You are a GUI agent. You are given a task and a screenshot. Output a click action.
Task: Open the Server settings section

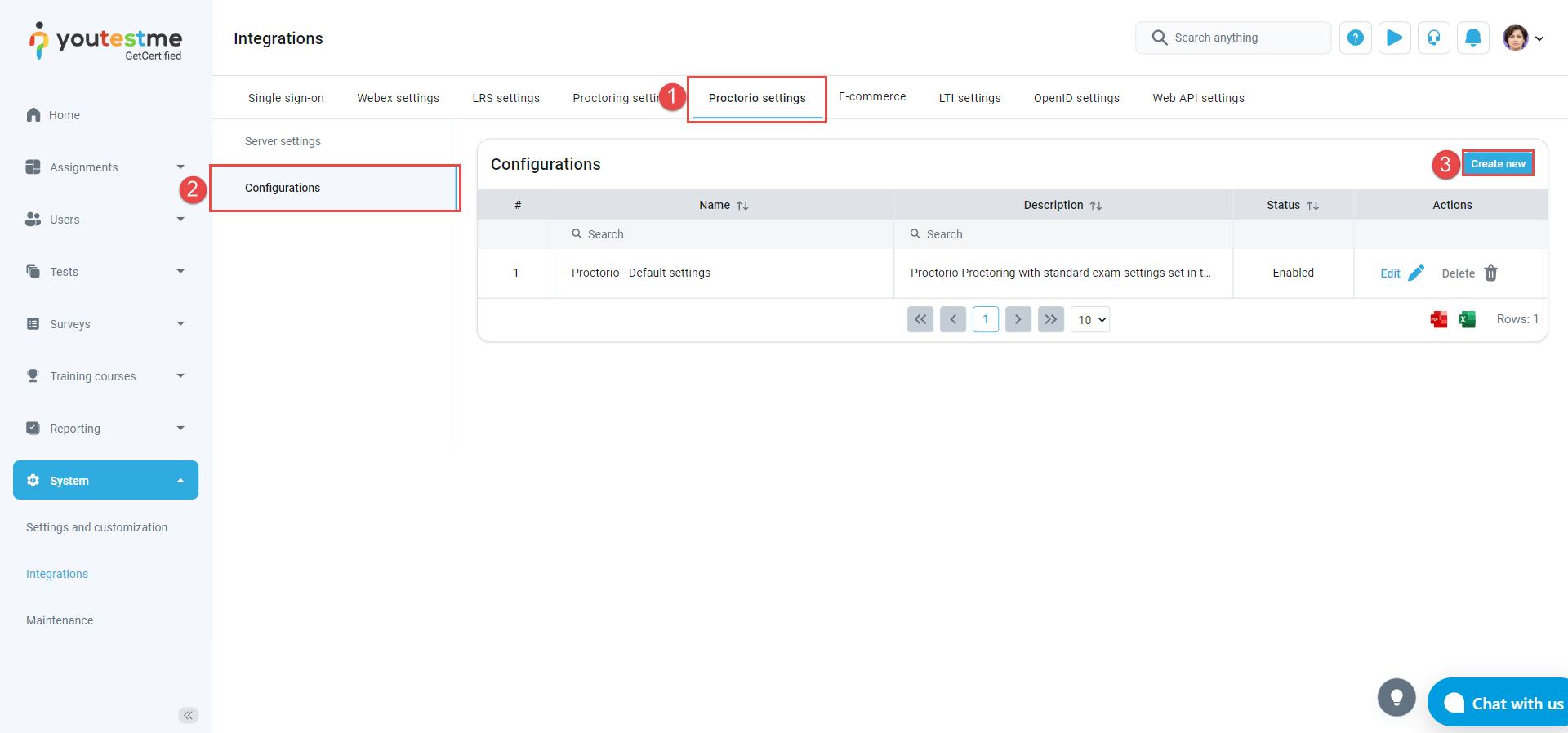(x=283, y=141)
